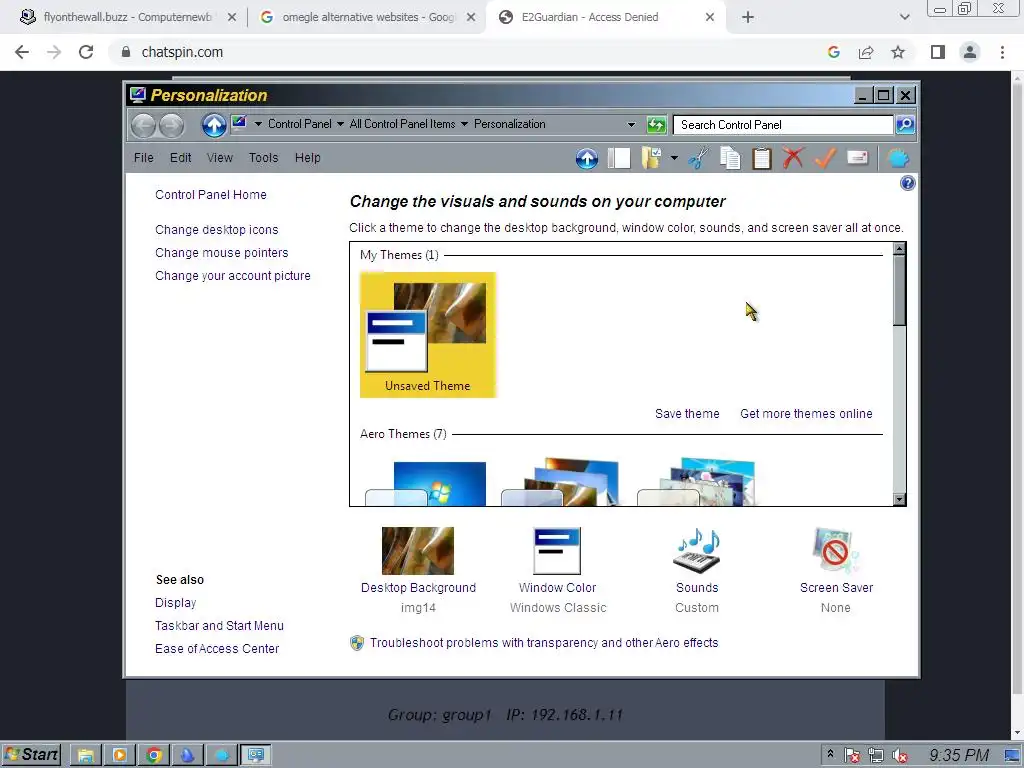Open the Help menu
The height and width of the screenshot is (768, 1024).
pyautogui.click(x=307, y=158)
